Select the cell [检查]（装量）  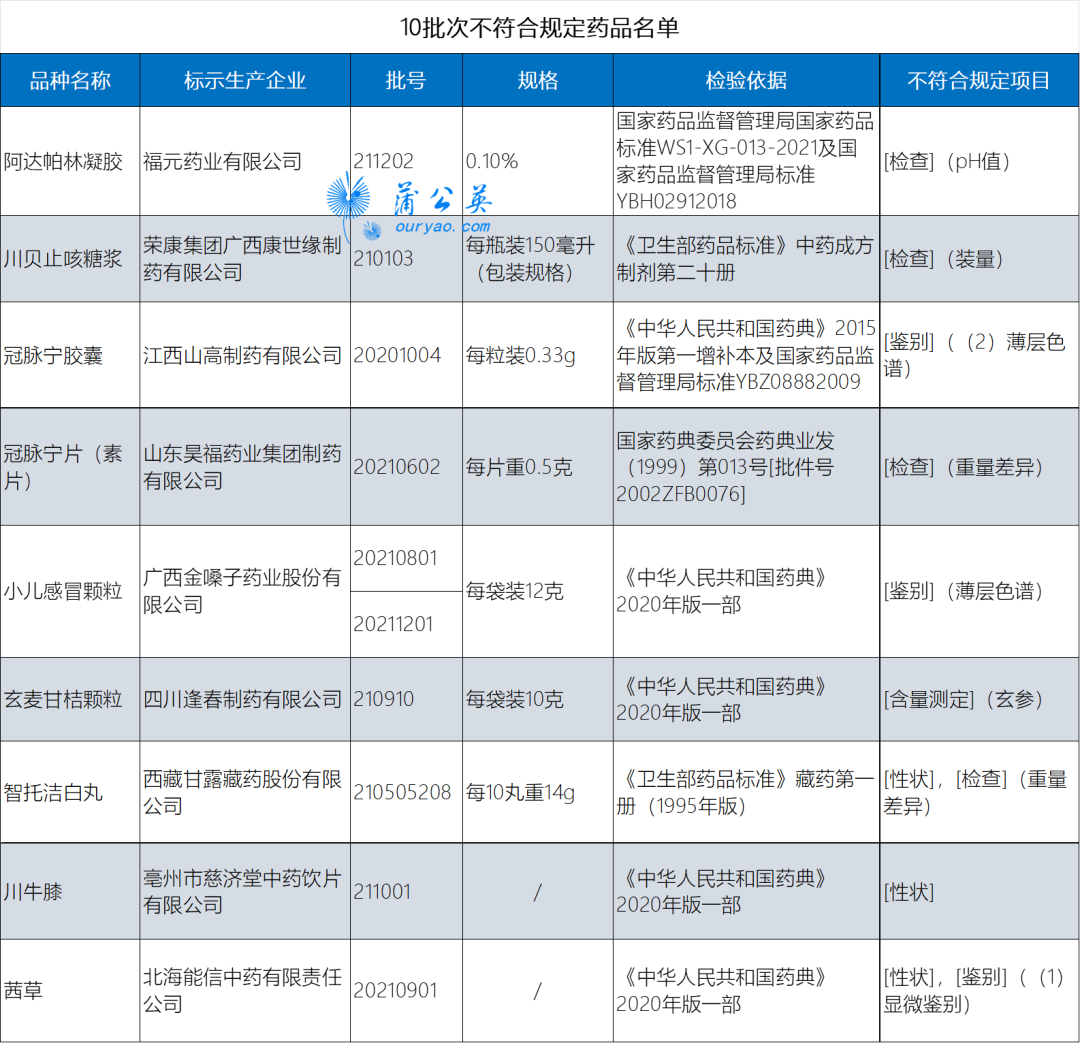(979, 259)
